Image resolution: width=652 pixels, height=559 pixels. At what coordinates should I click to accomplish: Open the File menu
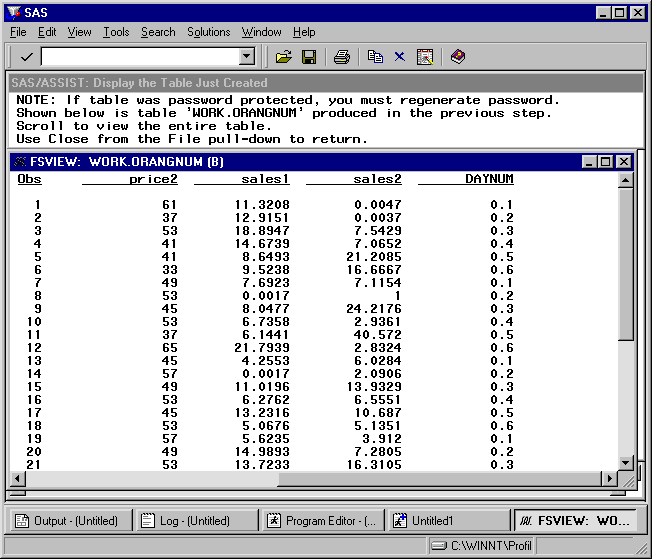[x=18, y=32]
